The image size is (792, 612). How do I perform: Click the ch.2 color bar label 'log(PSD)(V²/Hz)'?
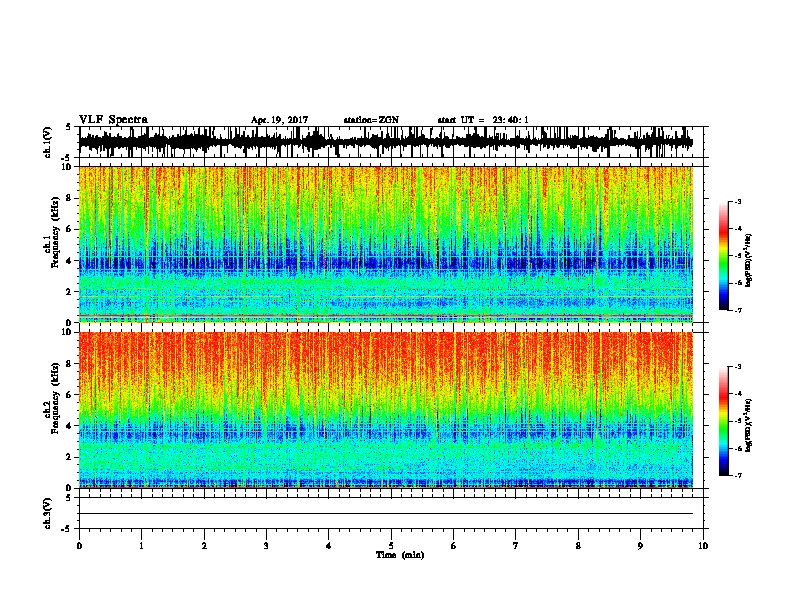tap(749, 425)
